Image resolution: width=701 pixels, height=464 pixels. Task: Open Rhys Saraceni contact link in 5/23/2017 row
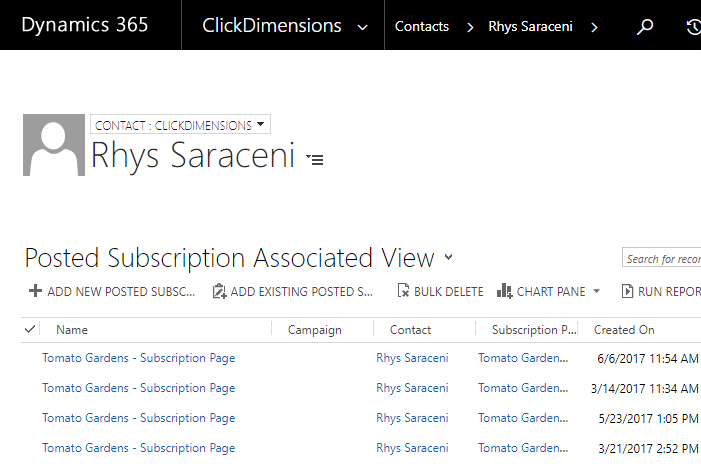pyautogui.click(x=412, y=418)
